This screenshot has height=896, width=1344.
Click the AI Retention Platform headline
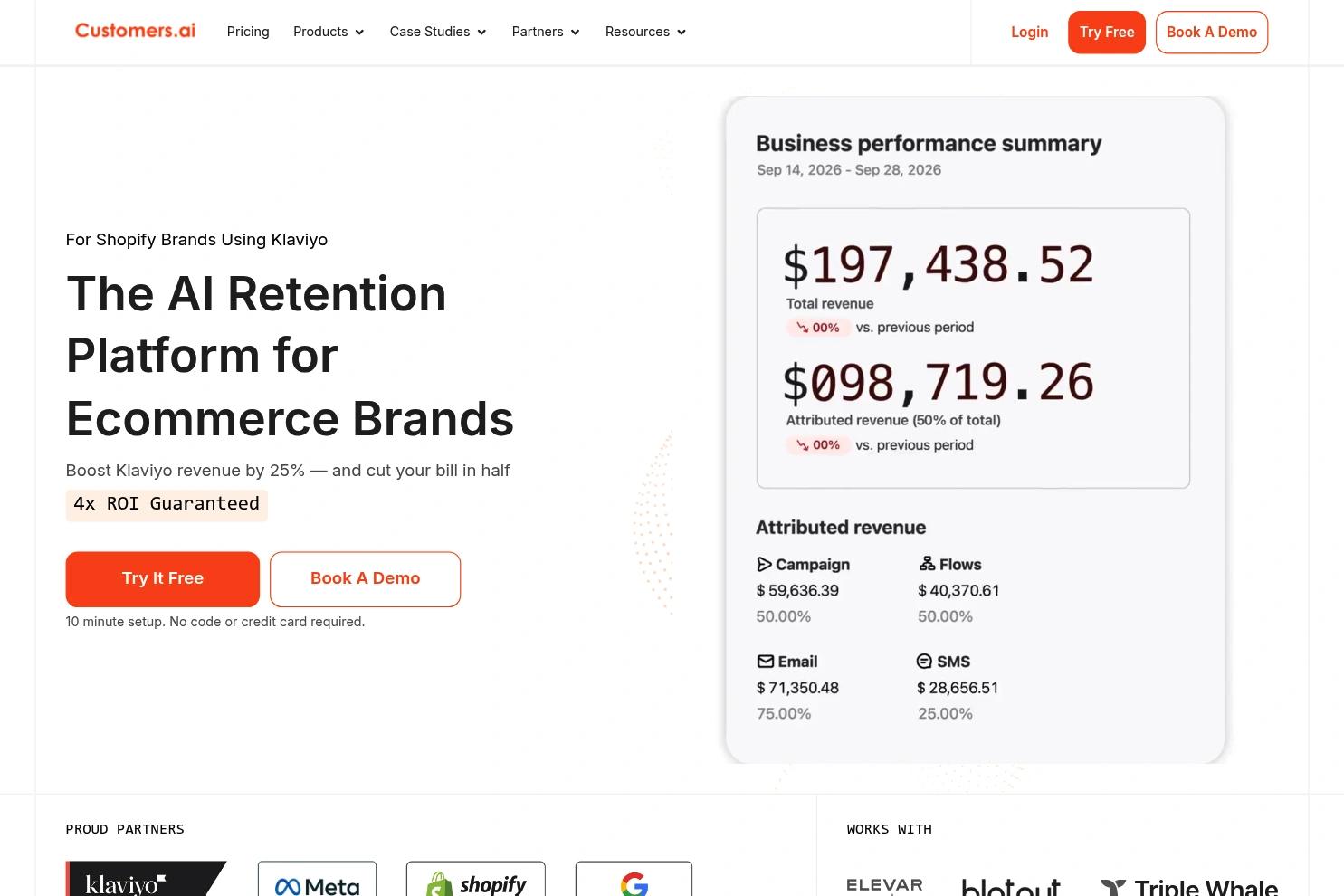(290, 356)
